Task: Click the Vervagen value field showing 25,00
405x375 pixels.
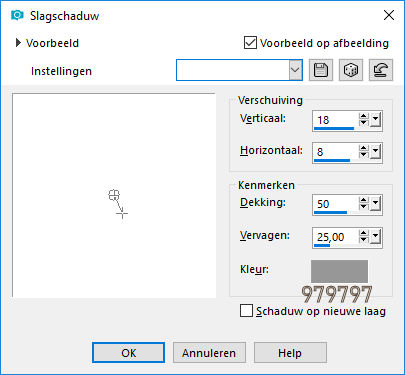Action: pos(334,237)
